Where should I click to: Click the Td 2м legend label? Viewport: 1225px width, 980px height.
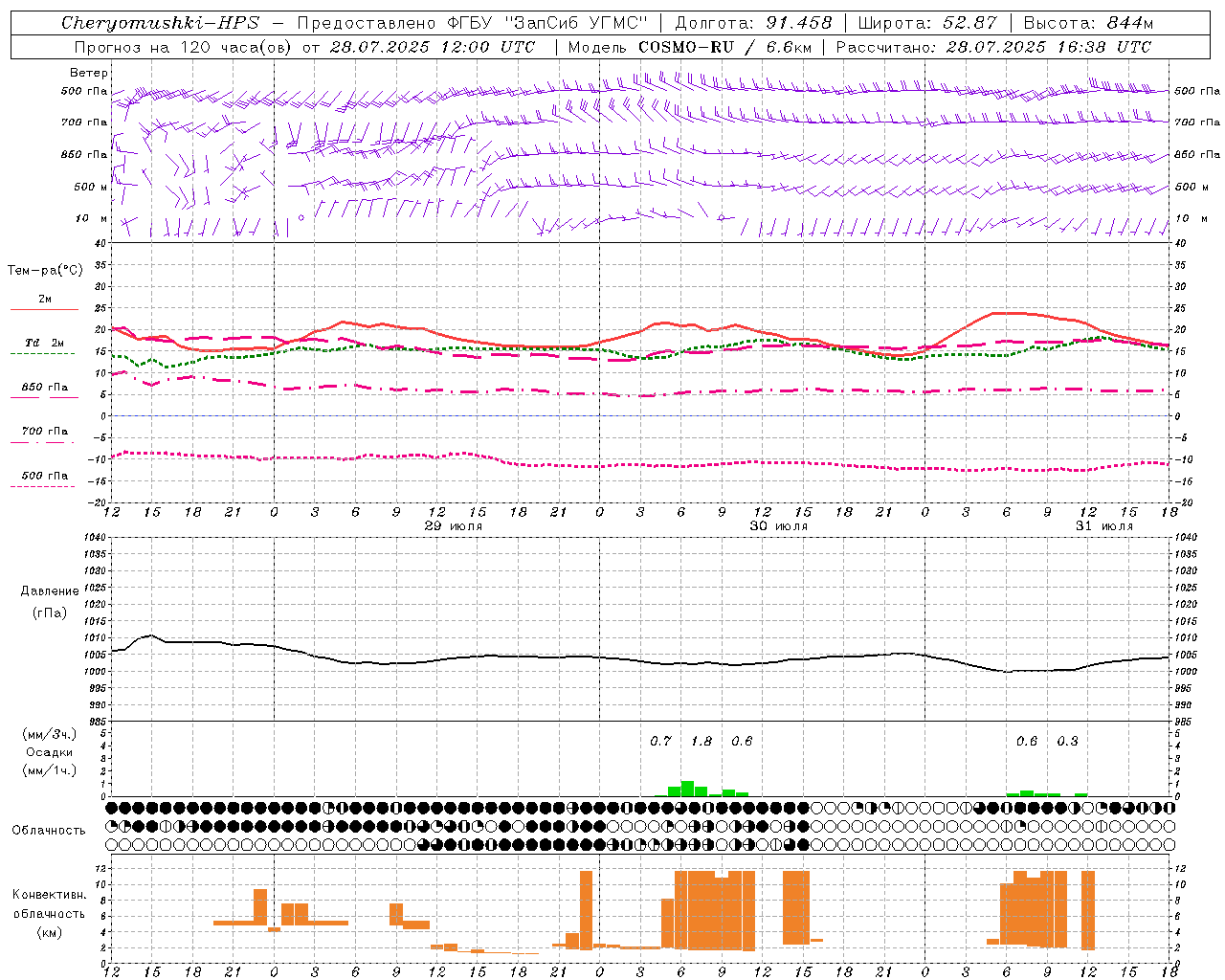pyautogui.click(x=45, y=343)
